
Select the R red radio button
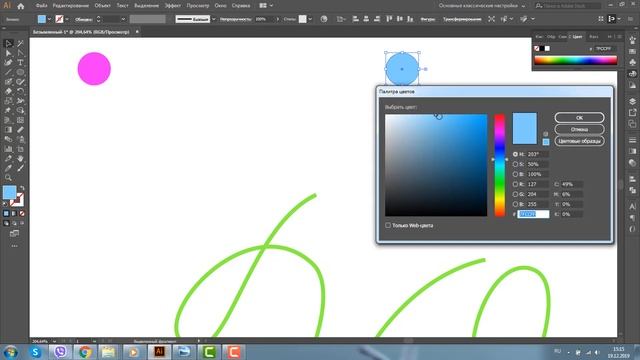516,184
